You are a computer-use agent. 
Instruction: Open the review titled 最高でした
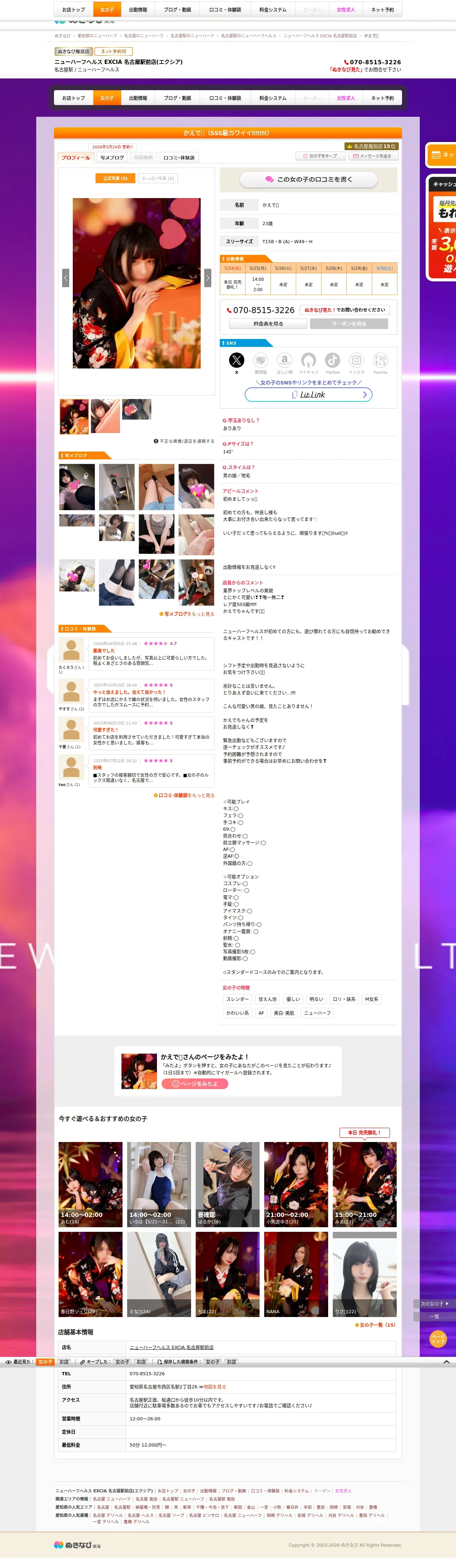point(103,651)
